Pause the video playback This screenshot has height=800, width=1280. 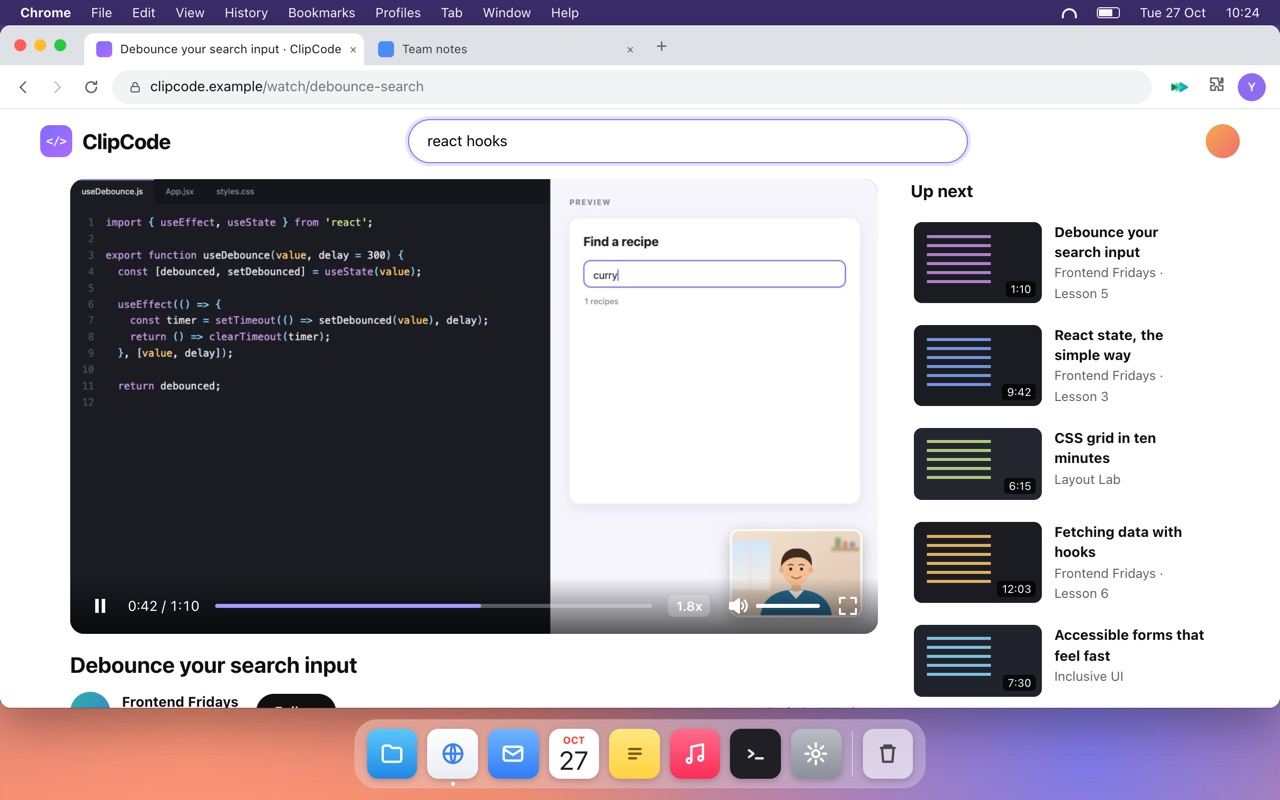click(x=100, y=606)
